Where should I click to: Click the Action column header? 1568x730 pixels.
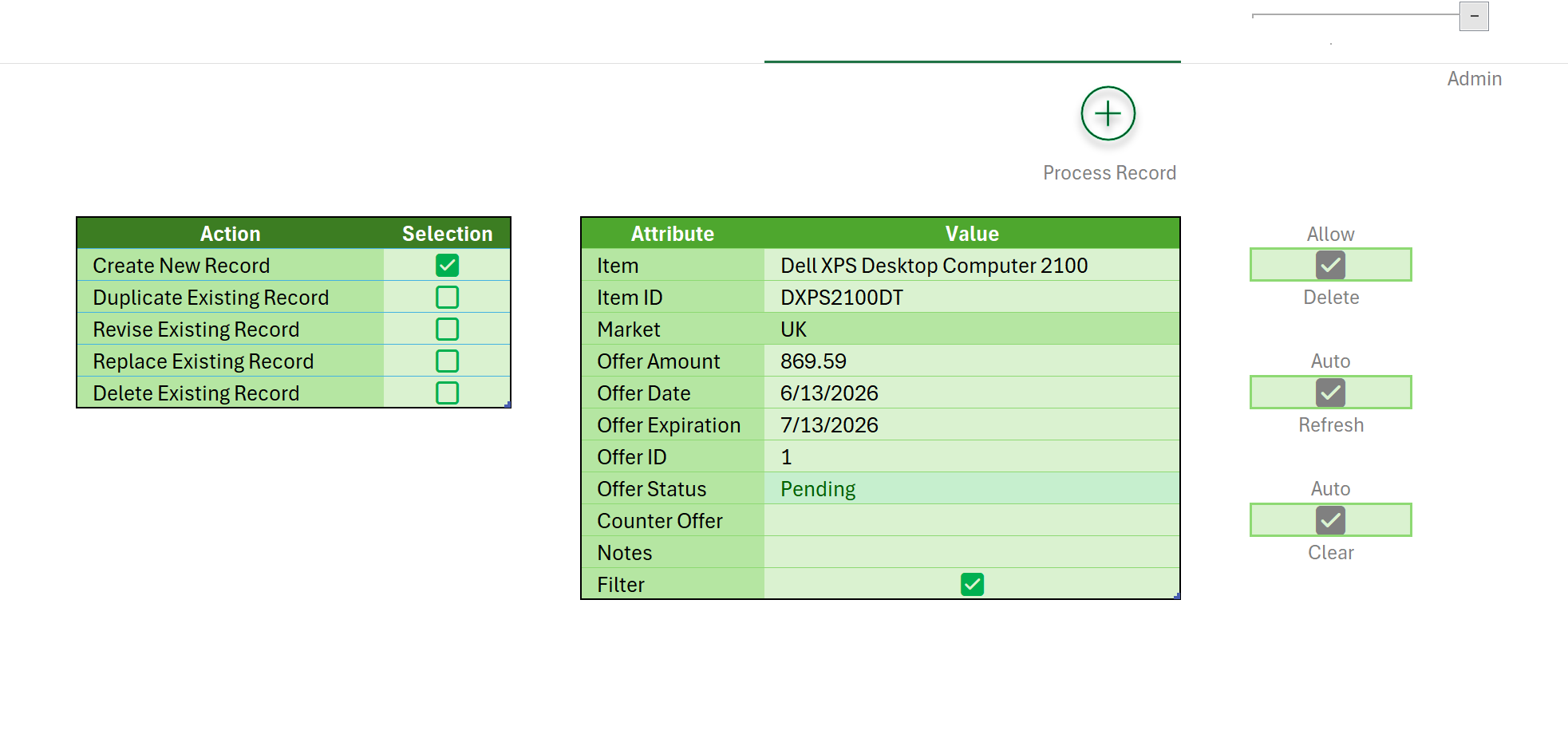point(230,234)
